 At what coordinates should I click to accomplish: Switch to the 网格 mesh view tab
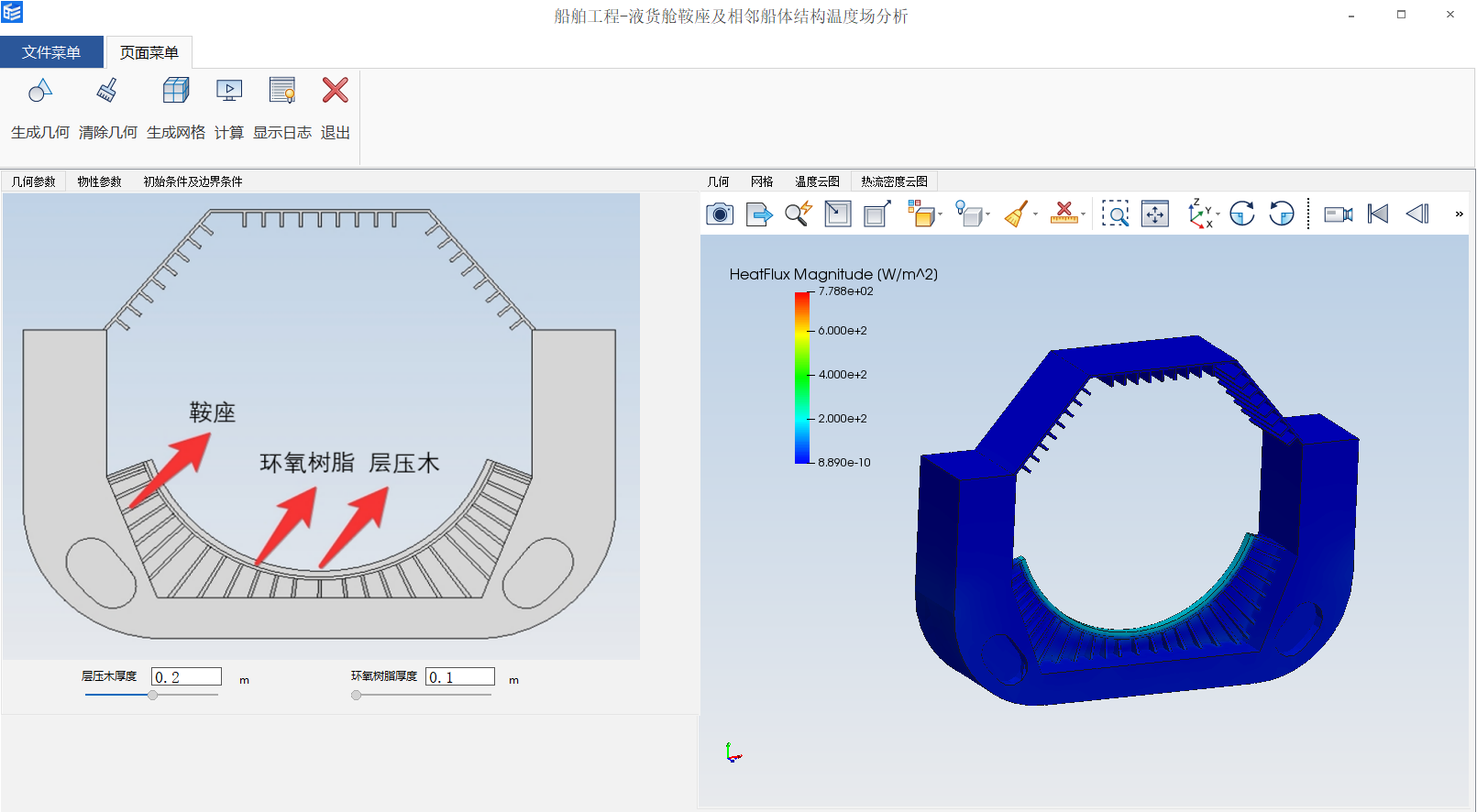tap(762, 181)
